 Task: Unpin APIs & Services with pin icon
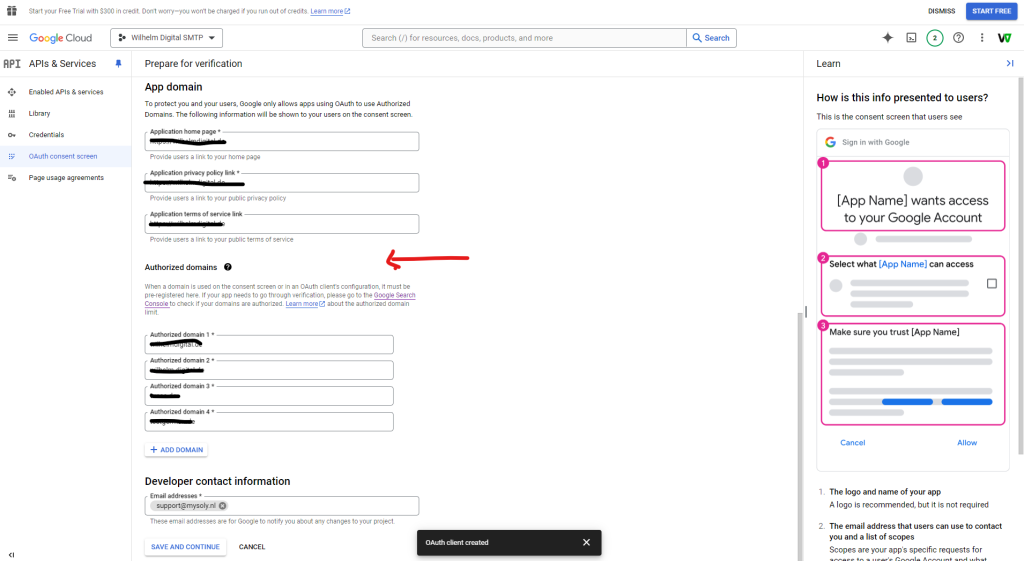click(x=118, y=63)
